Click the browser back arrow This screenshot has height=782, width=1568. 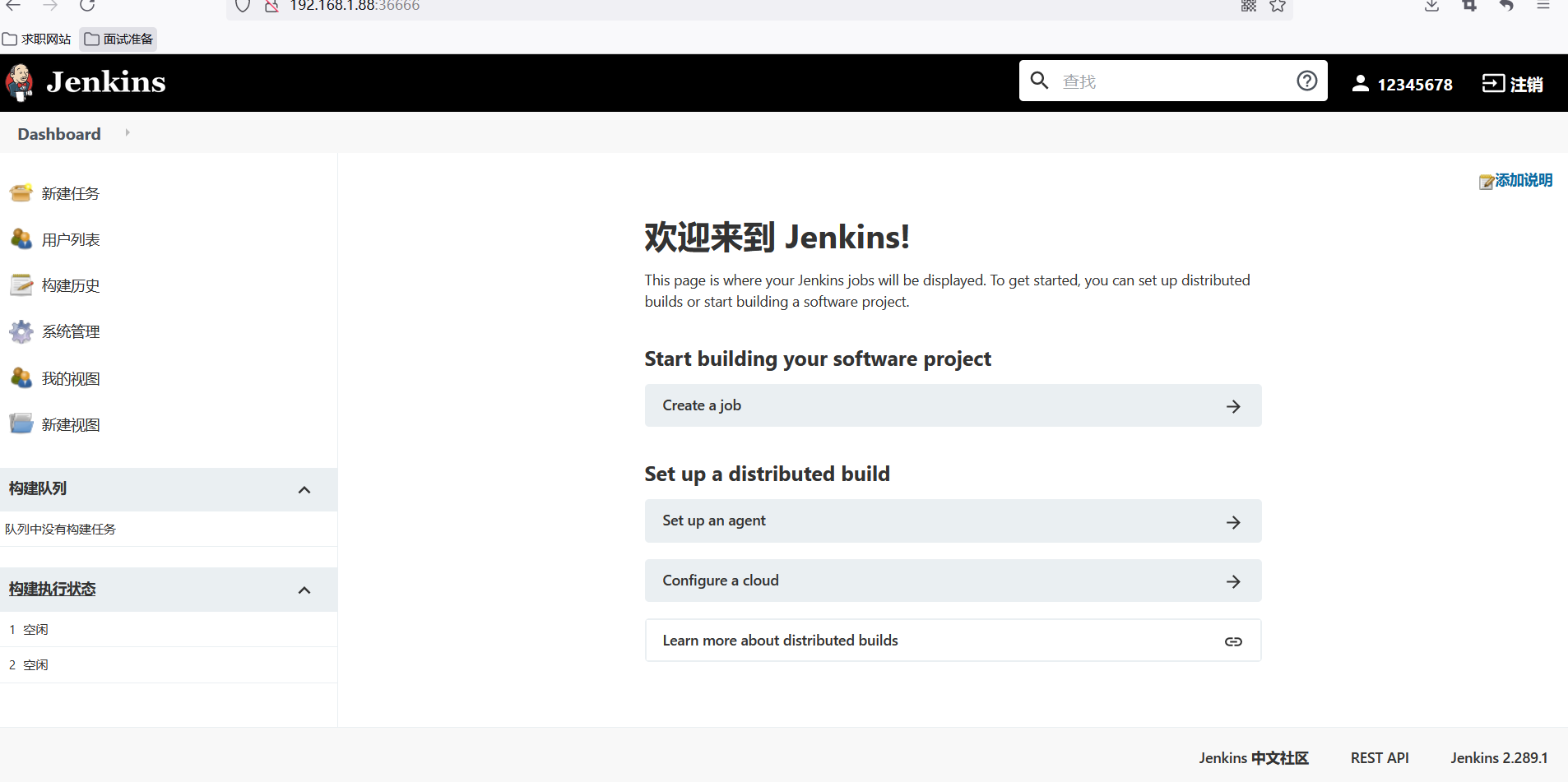pyautogui.click(x=13, y=5)
